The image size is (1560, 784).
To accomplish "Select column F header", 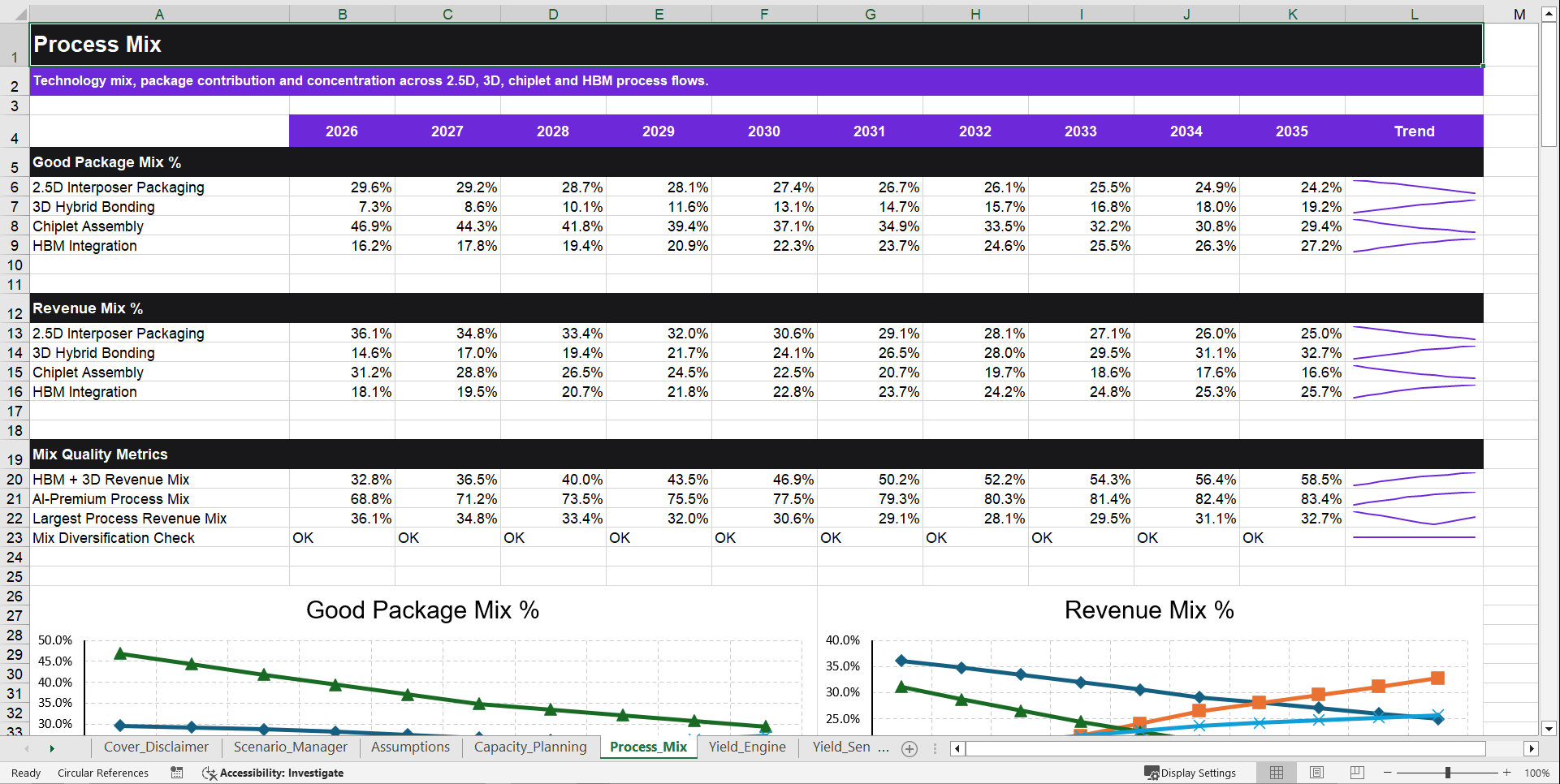I will click(764, 14).
